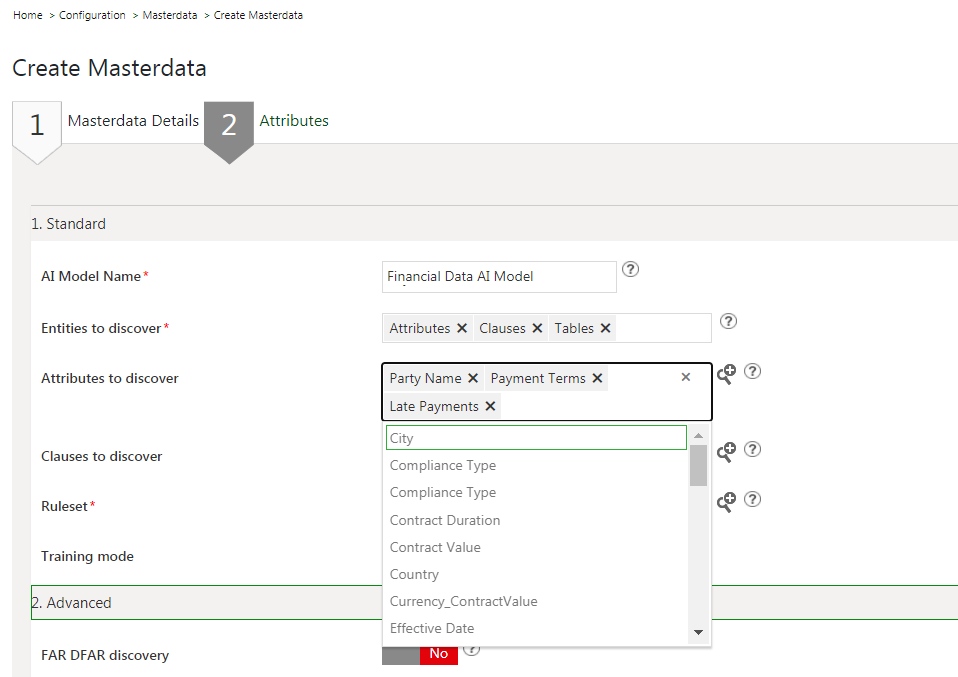Open help icon next to AI Model Name

630,269
